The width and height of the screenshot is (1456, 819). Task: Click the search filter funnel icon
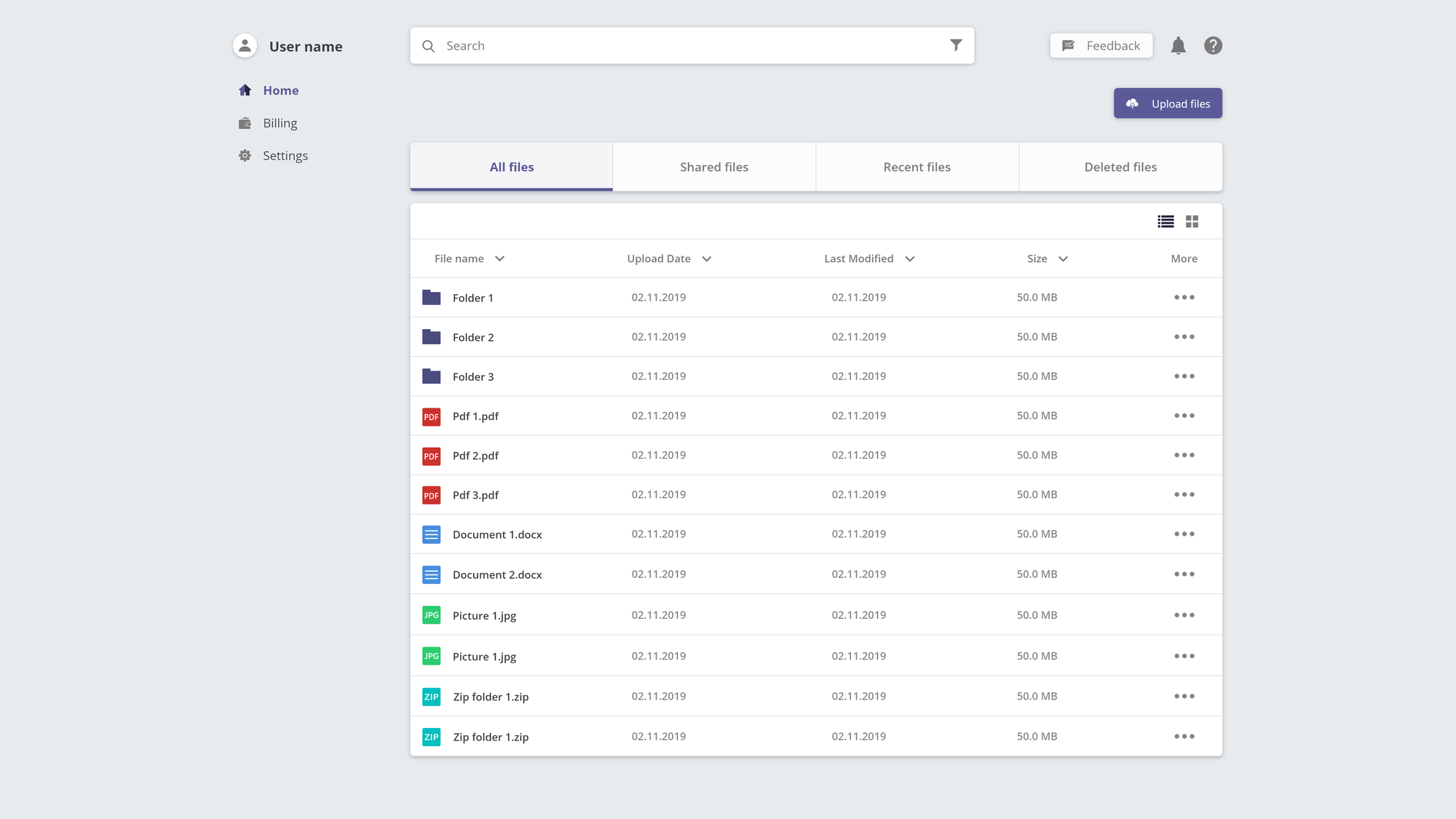pyautogui.click(x=956, y=45)
